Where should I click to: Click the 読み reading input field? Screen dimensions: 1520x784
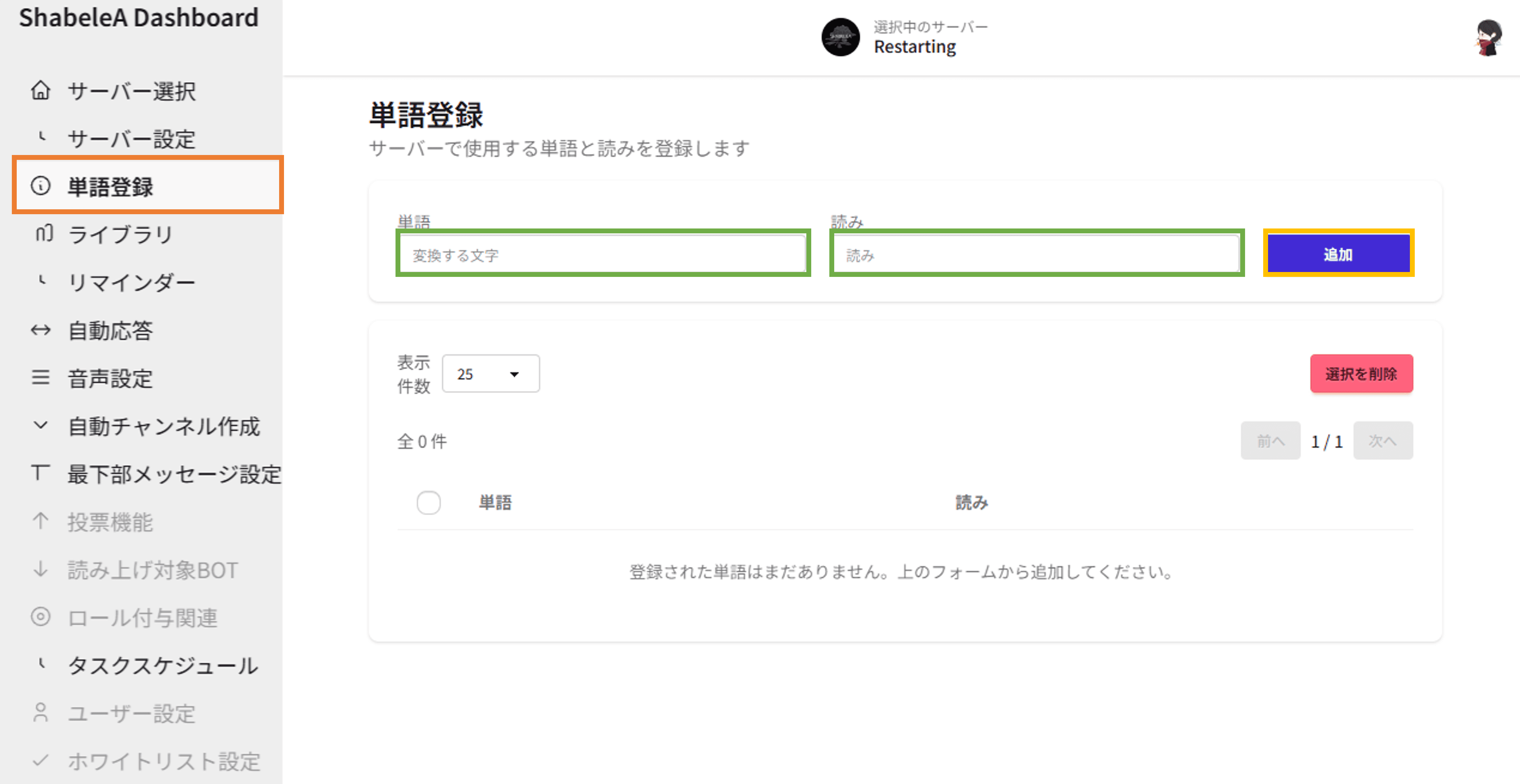click(1036, 255)
